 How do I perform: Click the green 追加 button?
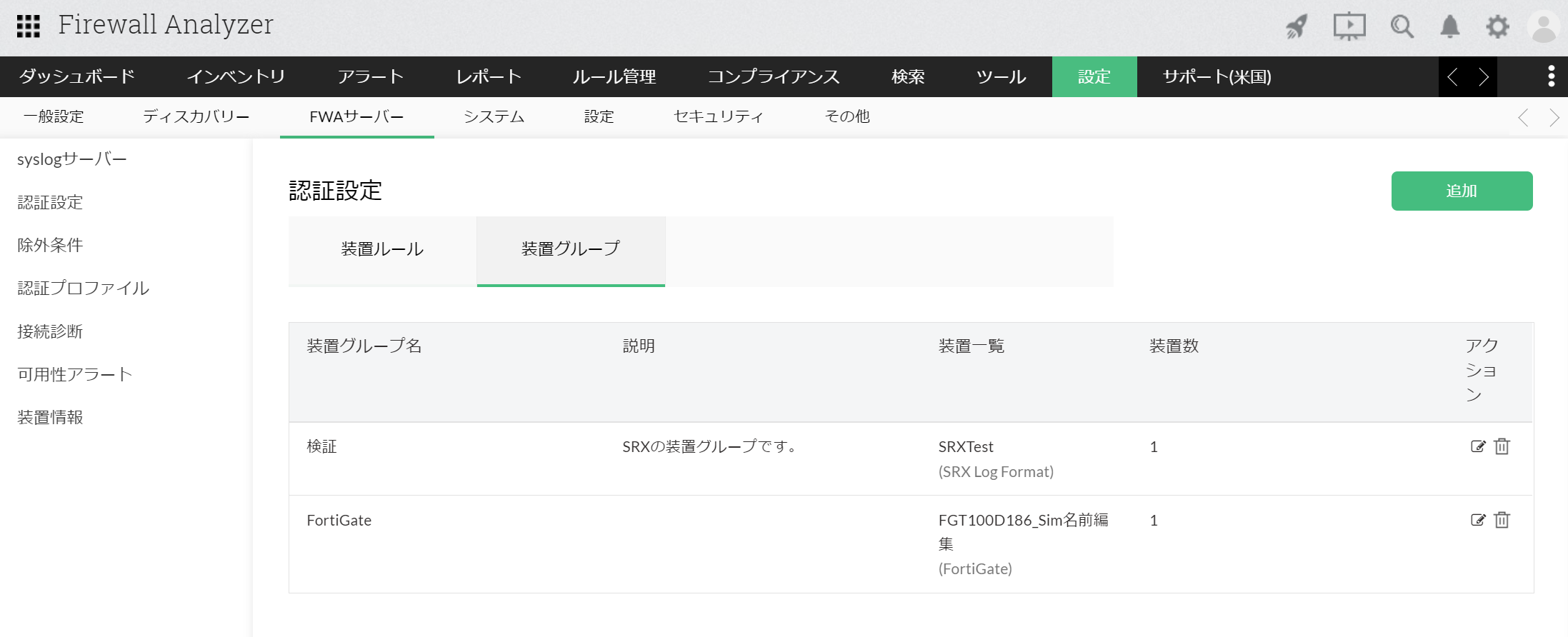[1461, 191]
